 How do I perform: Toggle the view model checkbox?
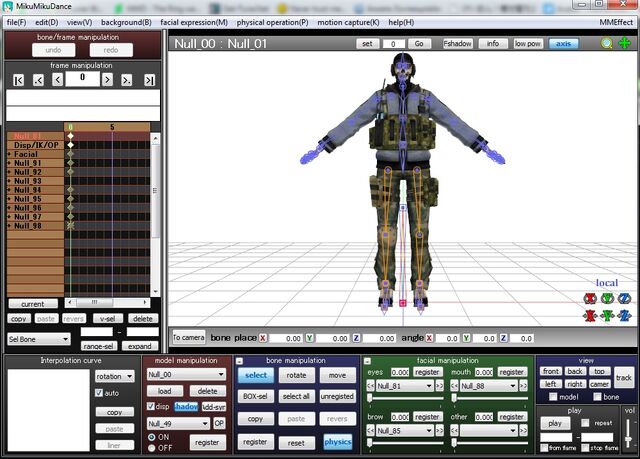(553, 397)
